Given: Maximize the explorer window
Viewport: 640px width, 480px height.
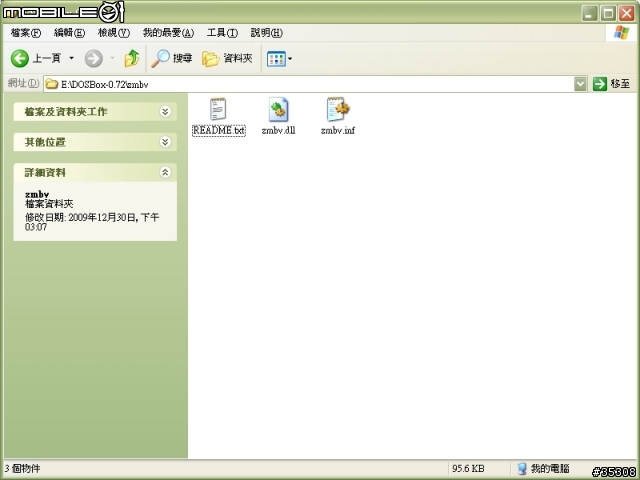Looking at the screenshot, I should pyautogui.click(x=608, y=13).
